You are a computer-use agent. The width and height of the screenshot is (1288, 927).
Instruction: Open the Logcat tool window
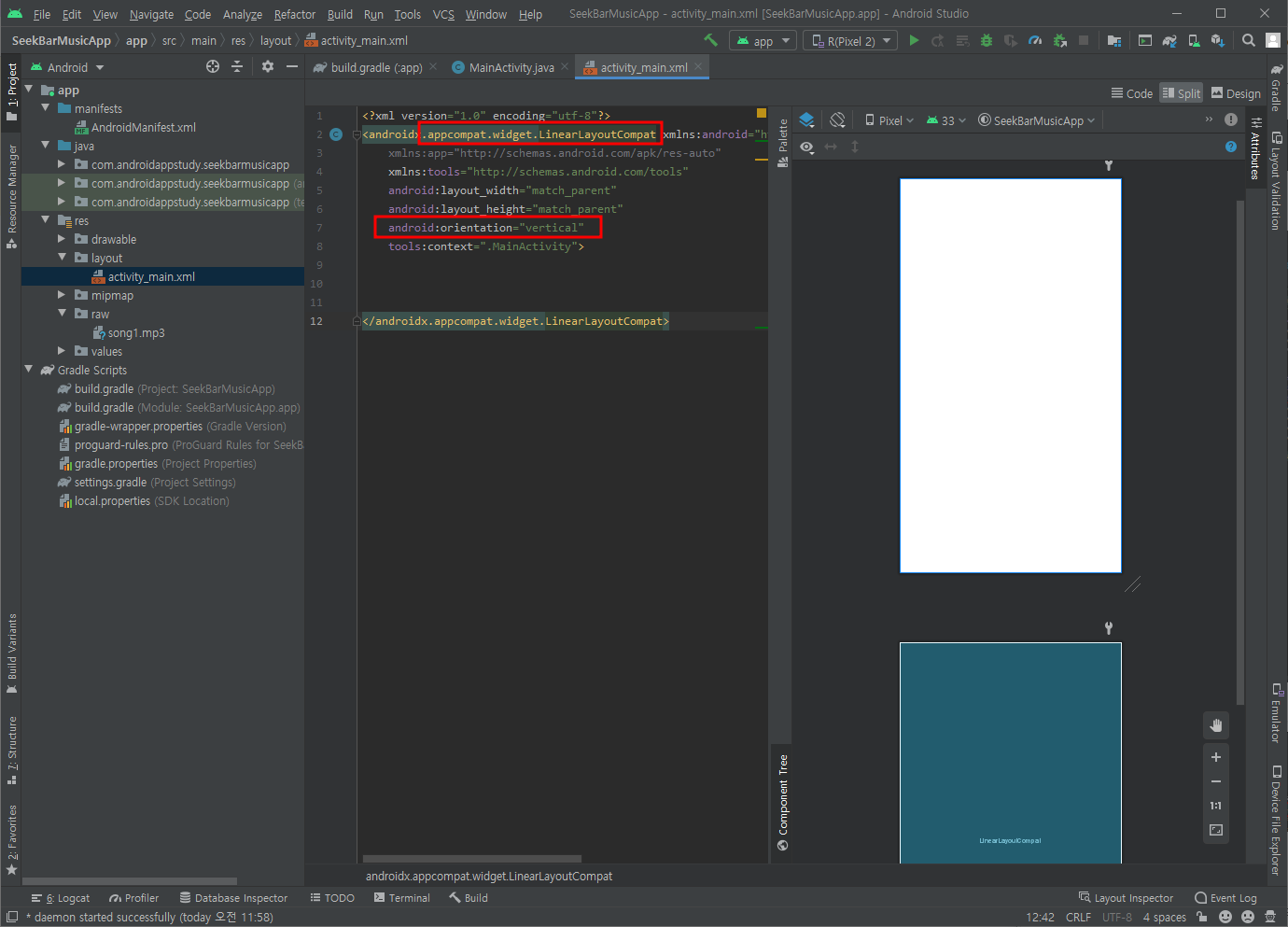61,898
